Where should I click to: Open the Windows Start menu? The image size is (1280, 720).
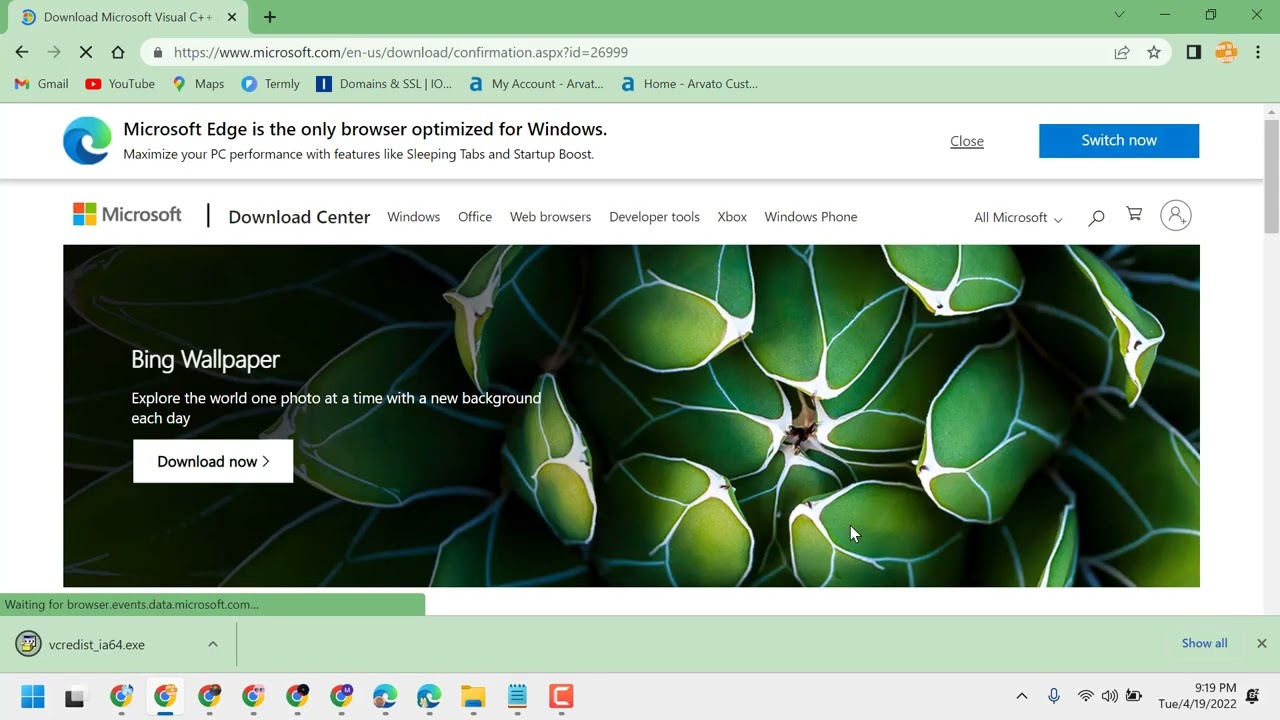[x=33, y=696]
